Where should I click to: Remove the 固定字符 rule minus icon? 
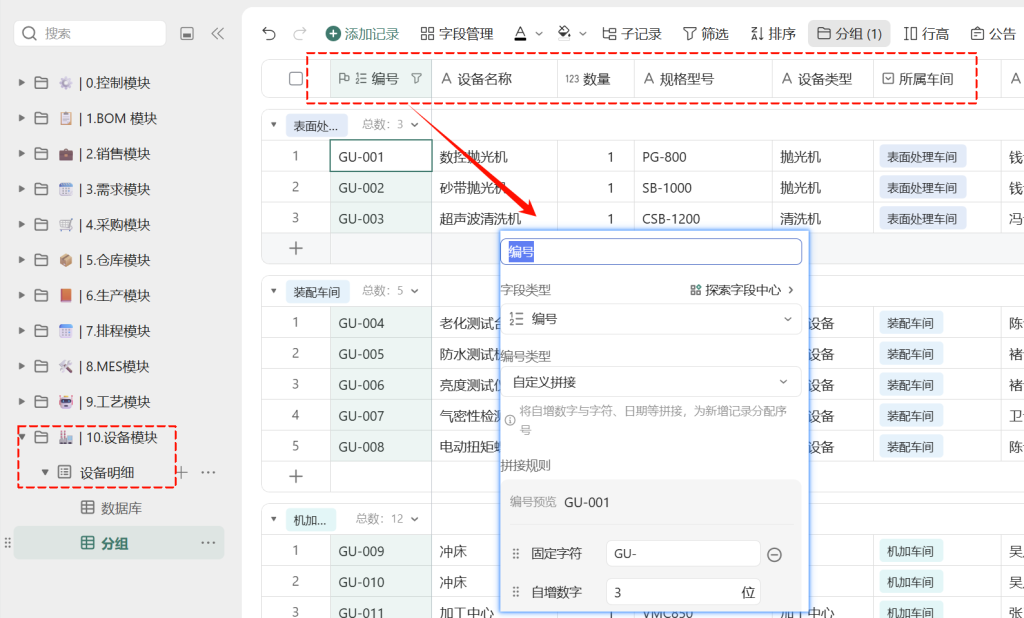click(775, 555)
